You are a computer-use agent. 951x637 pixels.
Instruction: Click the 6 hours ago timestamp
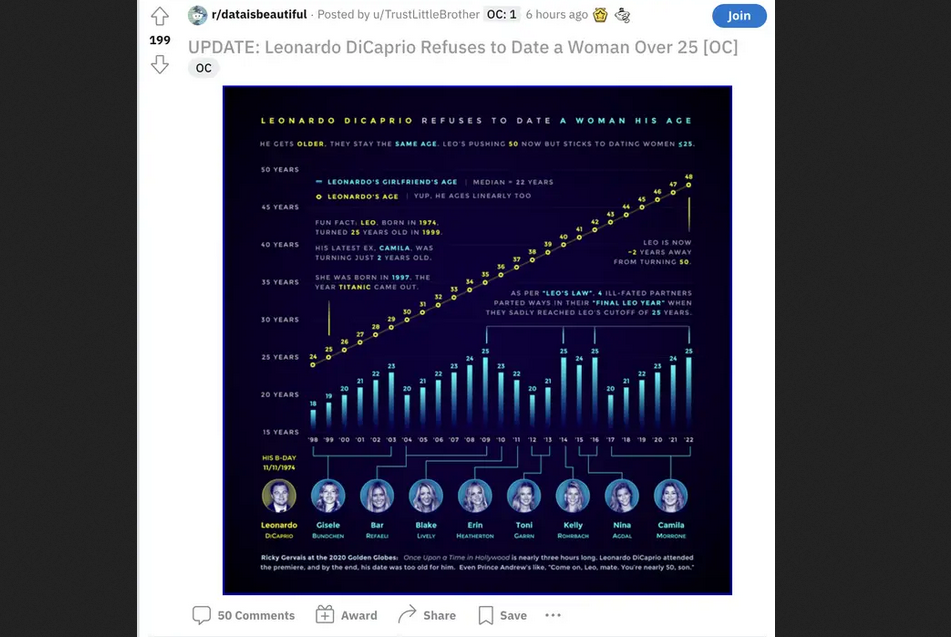[557, 15]
